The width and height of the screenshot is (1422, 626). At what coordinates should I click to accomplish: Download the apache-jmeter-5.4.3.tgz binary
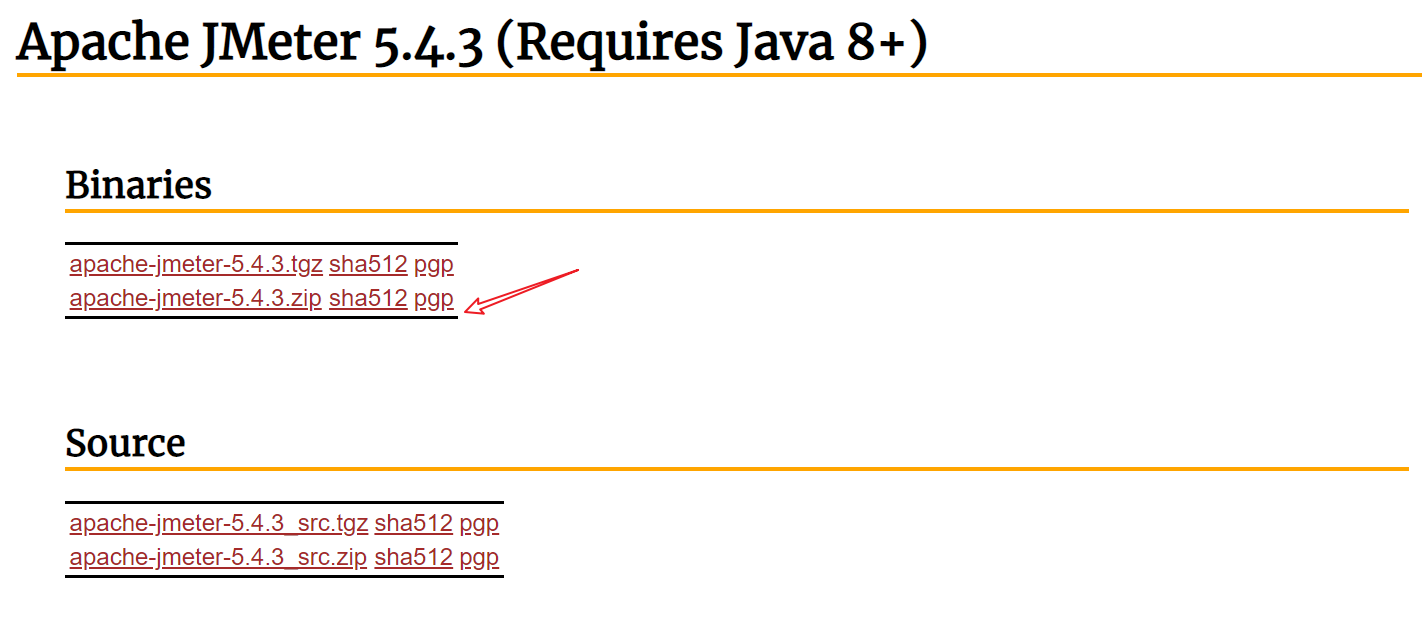click(x=196, y=265)
